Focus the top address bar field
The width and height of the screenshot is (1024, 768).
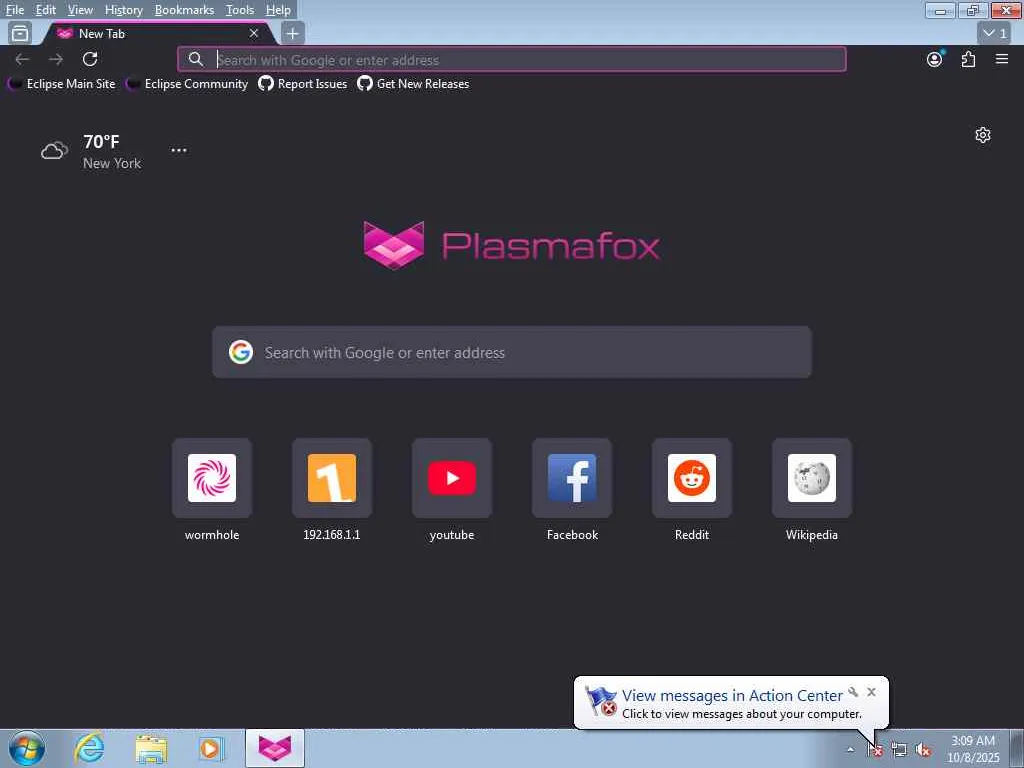(x=512, y=59)
